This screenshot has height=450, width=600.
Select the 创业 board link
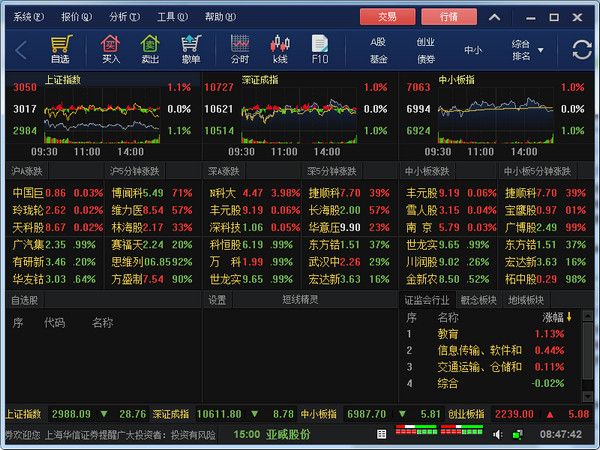point(425,42)
